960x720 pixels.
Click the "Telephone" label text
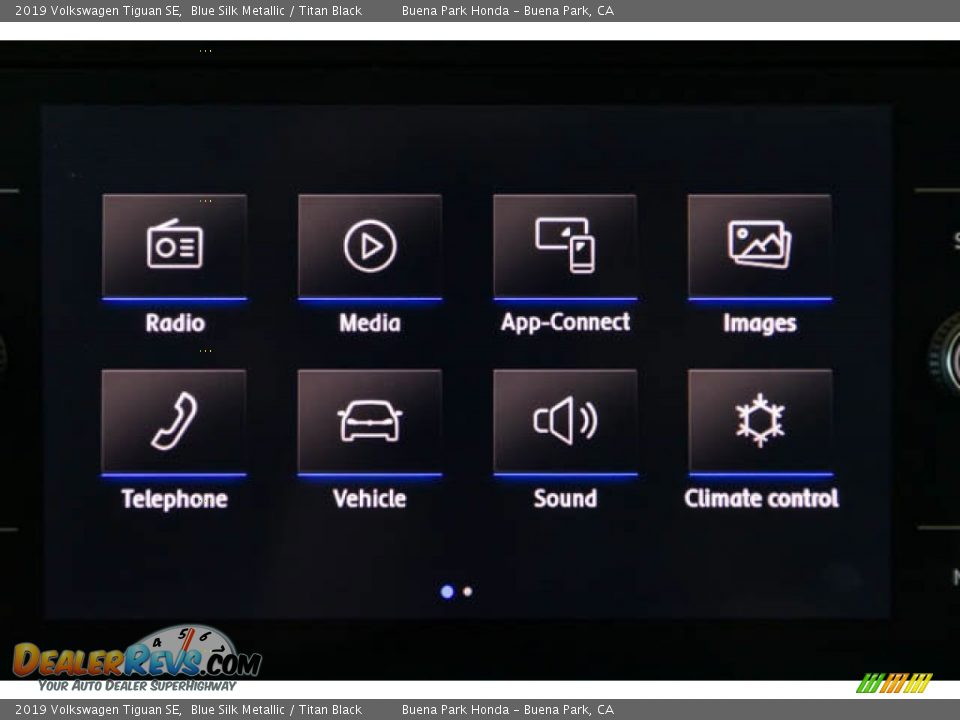click(174, 499)
